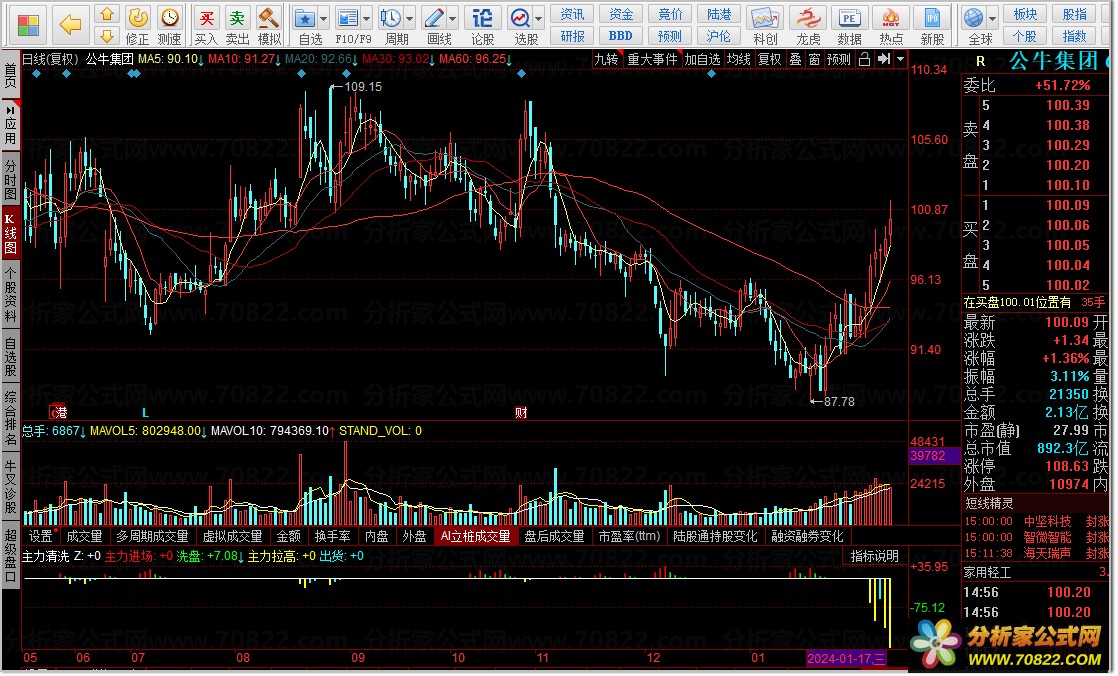Viewport: 1118px width, 676px height.
Task: Click the lock icon on chart toolbar
Action: tap(864, 59)
